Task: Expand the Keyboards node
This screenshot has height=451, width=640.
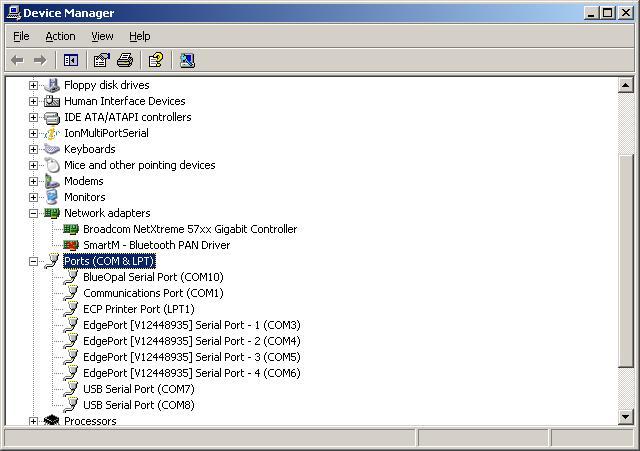Action: click(x=33, y=149)
